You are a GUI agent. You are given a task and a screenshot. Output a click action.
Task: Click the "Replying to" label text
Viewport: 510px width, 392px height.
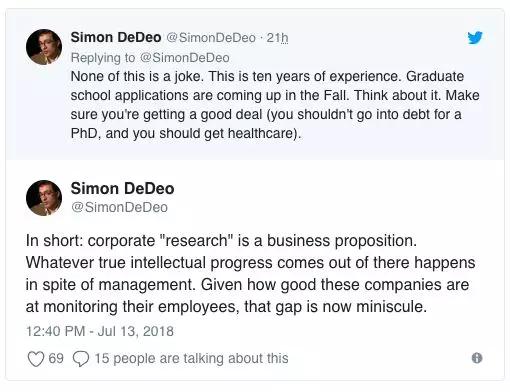[x=103, y=58]
